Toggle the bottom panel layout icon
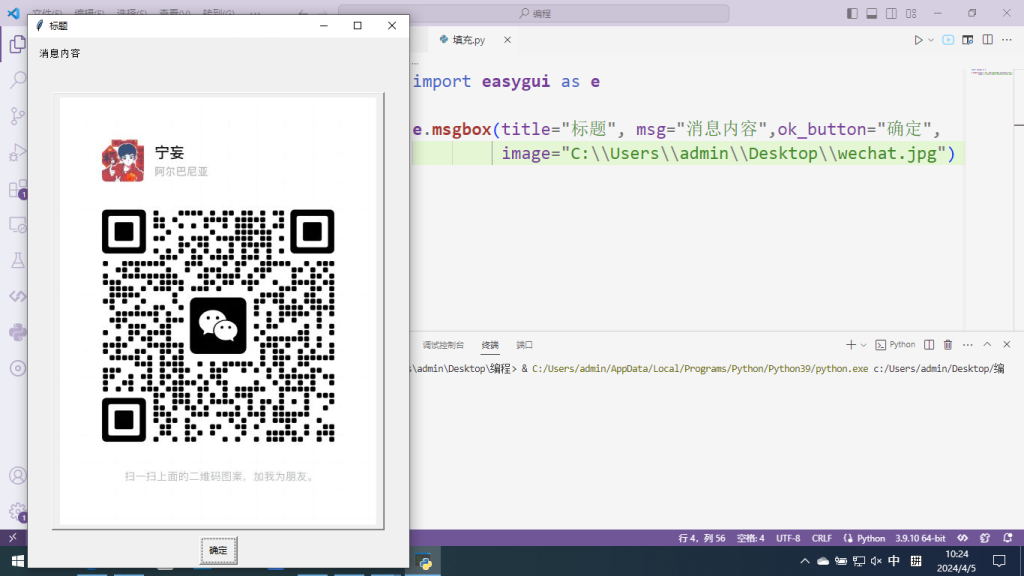The width and height of the screenshot is (1024, 576). 872,14
